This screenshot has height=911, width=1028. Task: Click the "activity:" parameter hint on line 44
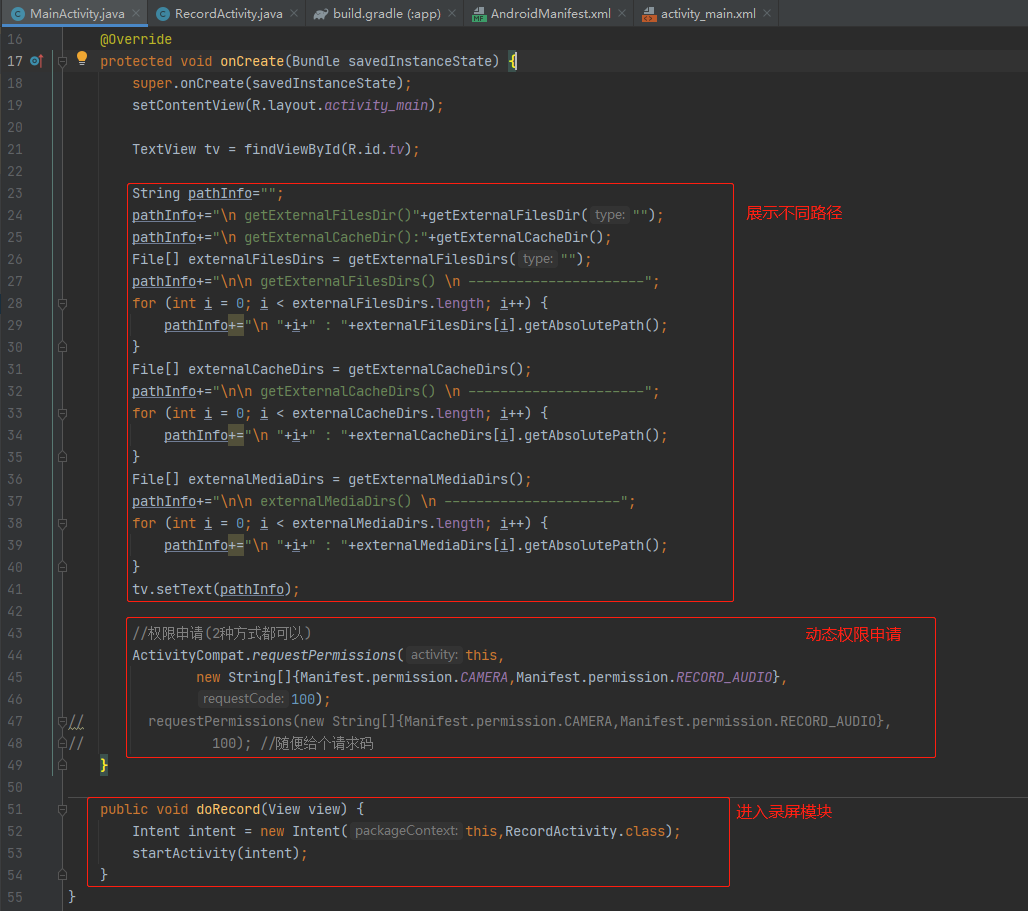pyautogui.click(x=434, y=655)
